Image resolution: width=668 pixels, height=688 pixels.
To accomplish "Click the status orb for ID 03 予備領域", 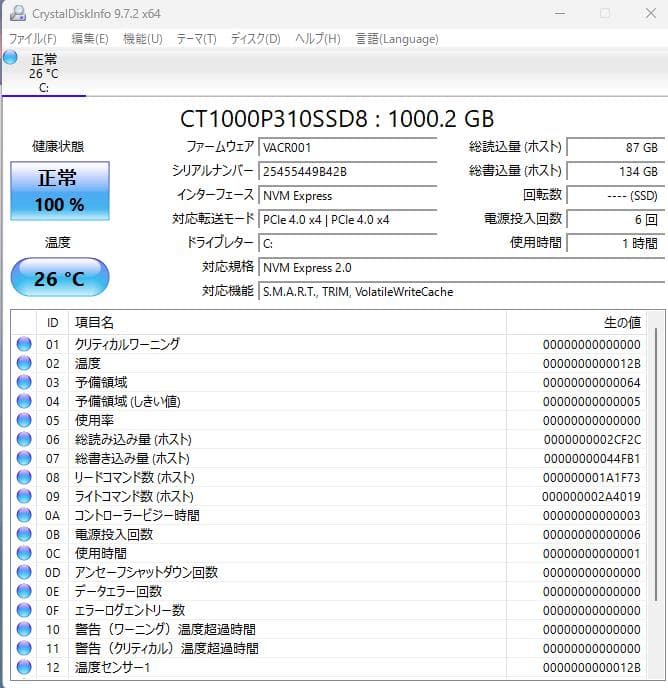I will pyautogui.click(x=24, y=383).
